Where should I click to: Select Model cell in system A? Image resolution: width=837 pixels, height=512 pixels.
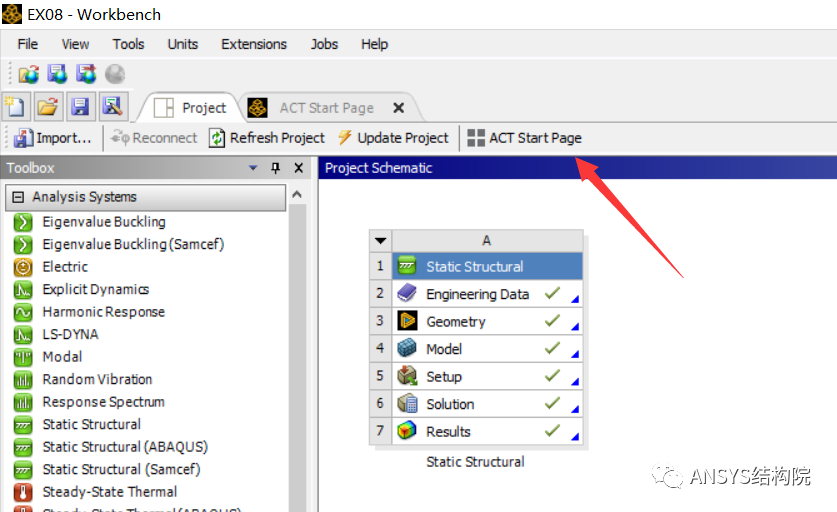pos(487,349)
